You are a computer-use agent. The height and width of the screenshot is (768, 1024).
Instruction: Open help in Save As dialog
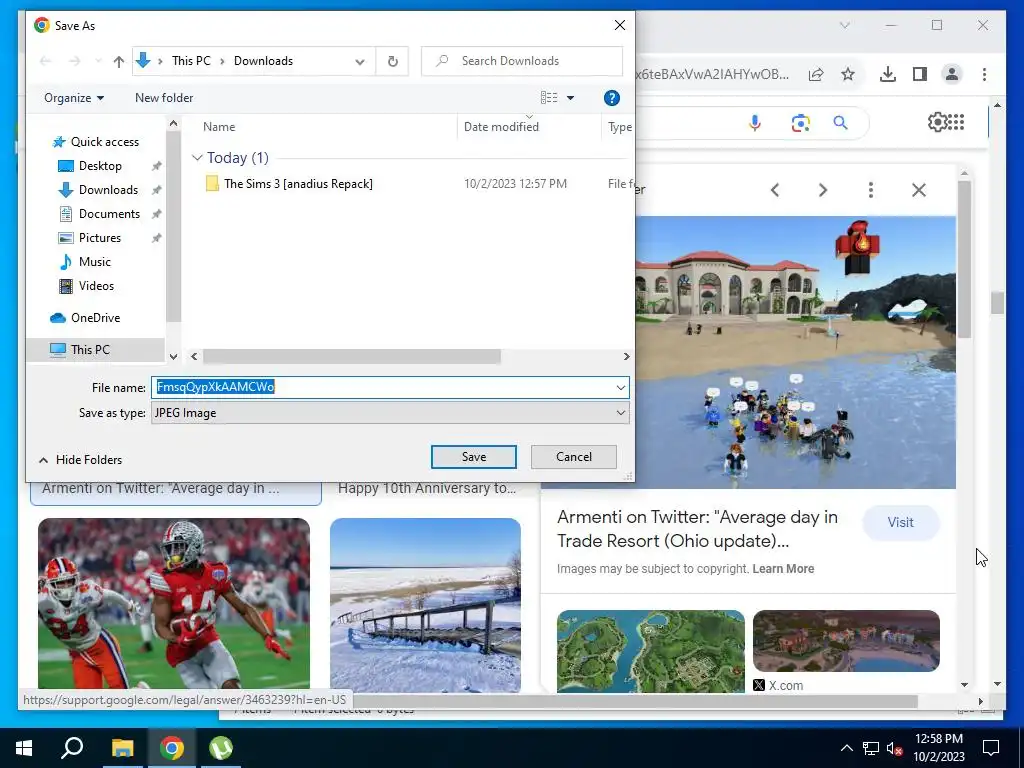click(x=611, y=98)
